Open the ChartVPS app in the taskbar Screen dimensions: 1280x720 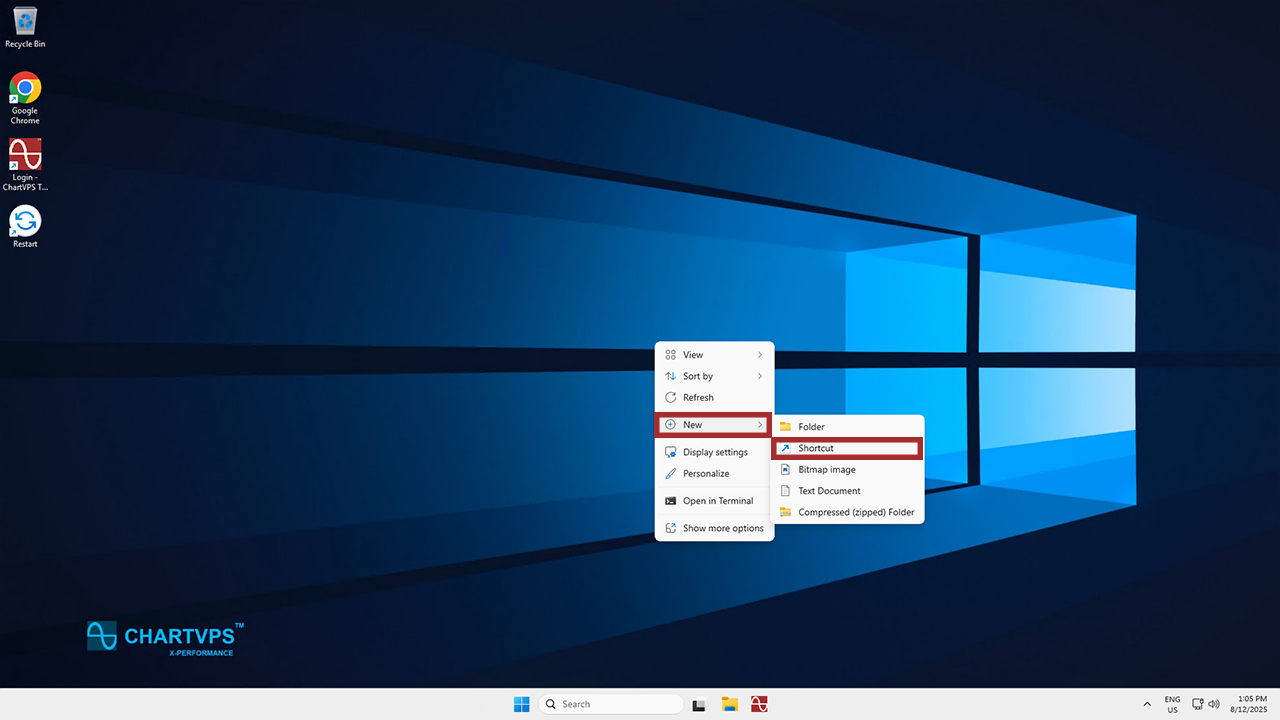759,704
